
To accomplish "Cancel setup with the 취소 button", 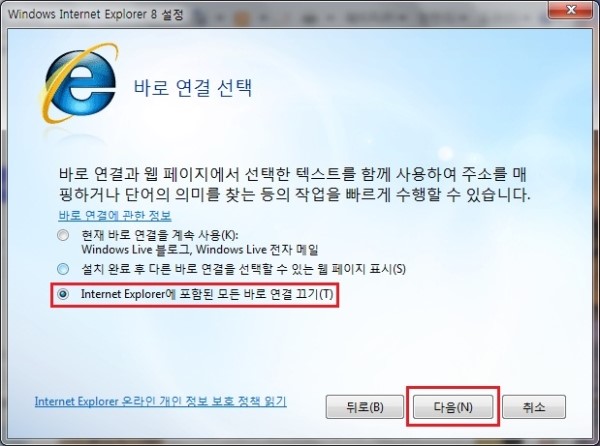I will pyautogui.click(x=534, y=407).
